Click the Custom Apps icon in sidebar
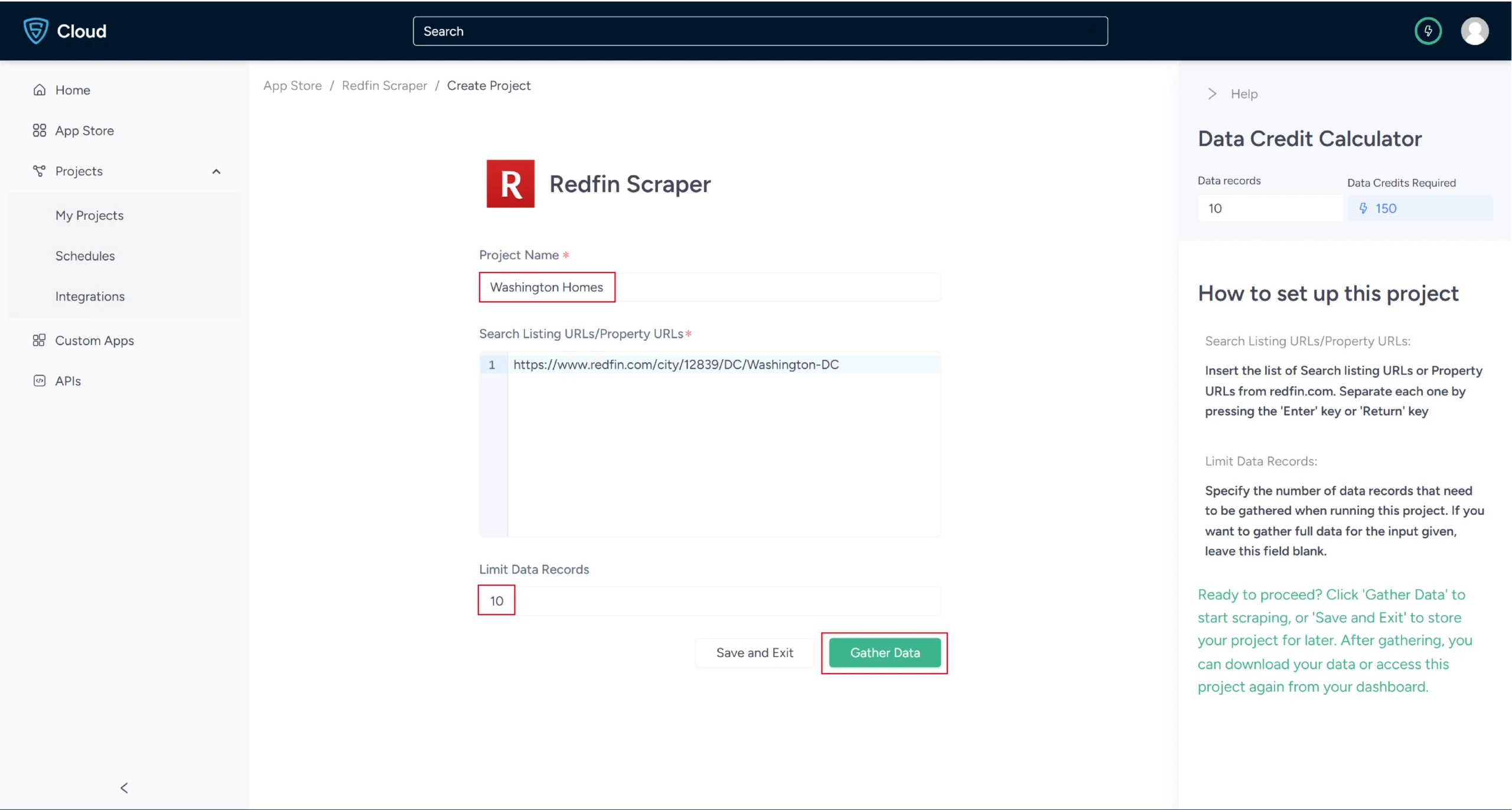1512x810 pixels. [40, 340]
